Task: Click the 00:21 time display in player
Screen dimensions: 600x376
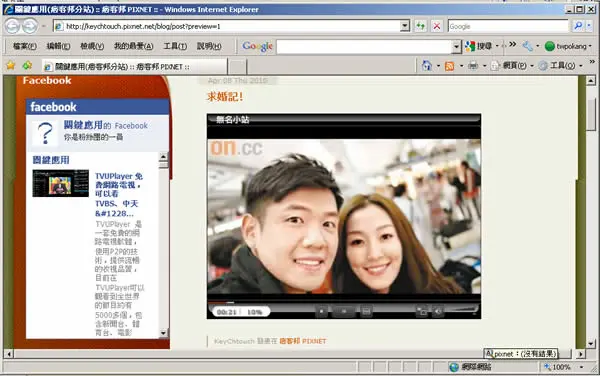Action: [x=227, y=312]
